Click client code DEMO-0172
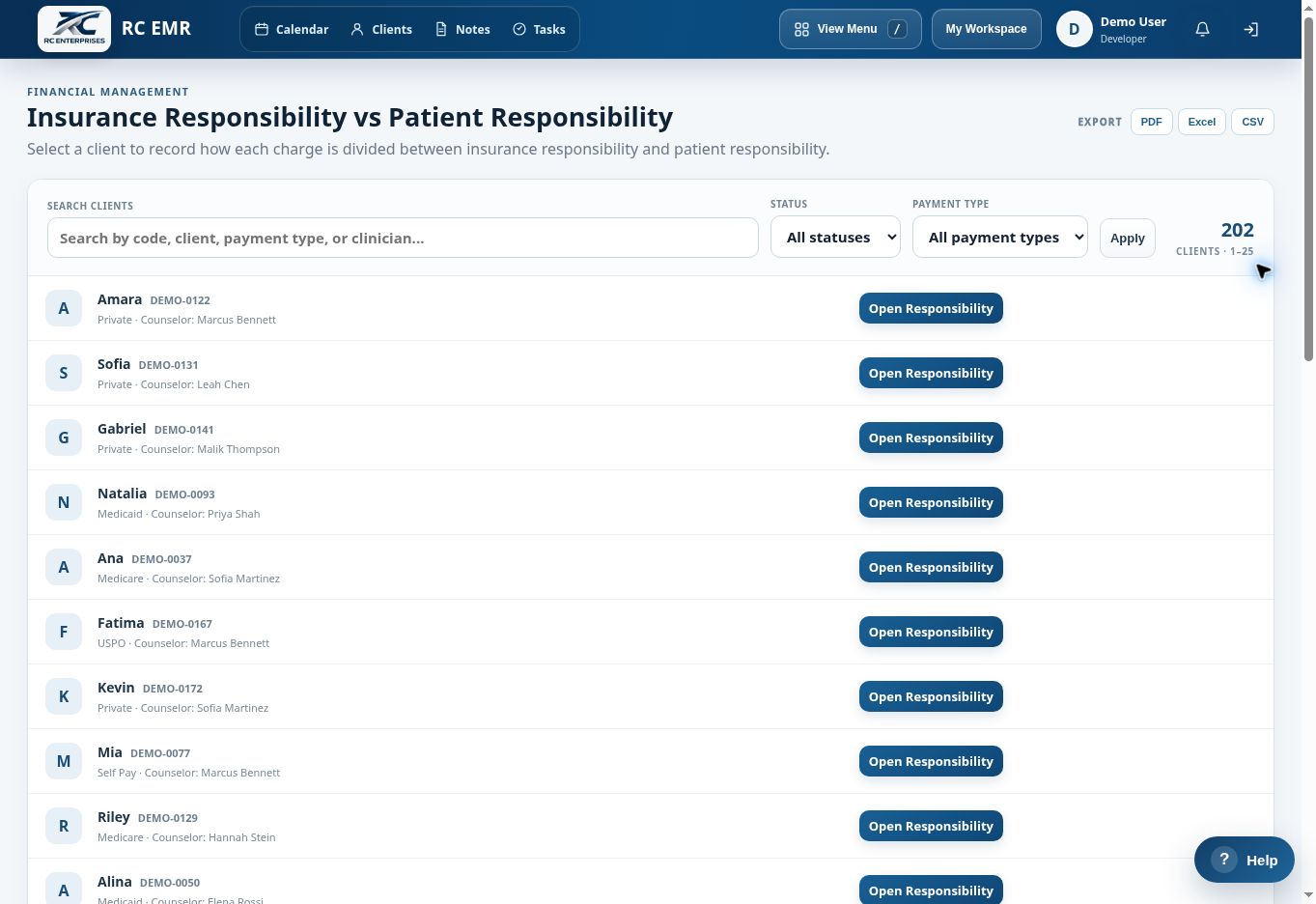This screenshot has height=904, width=1316. click(172, 689)
